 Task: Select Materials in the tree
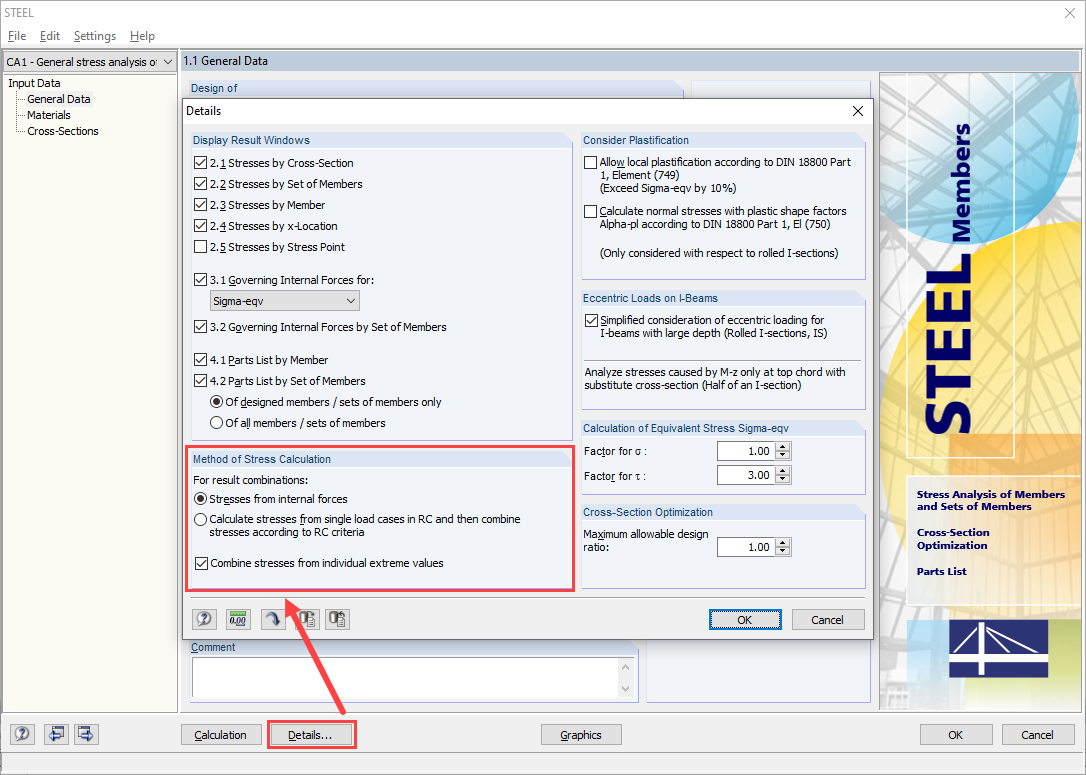pyautogui.click(x=48, y=115)
